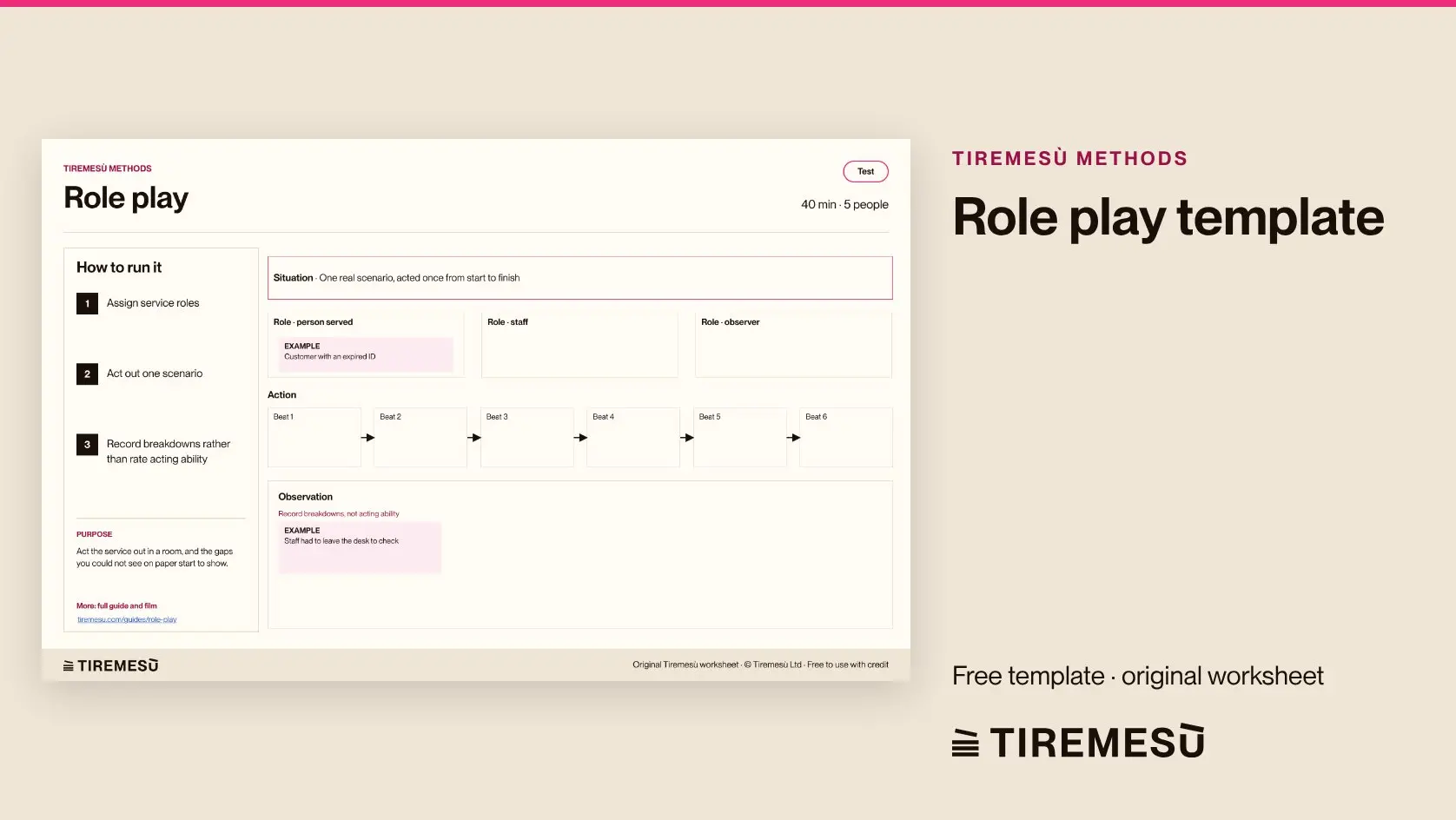This screenshot has height=820, width=1456.
Task: Click the large Tiremesù logo at bottom right
Action: point(1078,742)
